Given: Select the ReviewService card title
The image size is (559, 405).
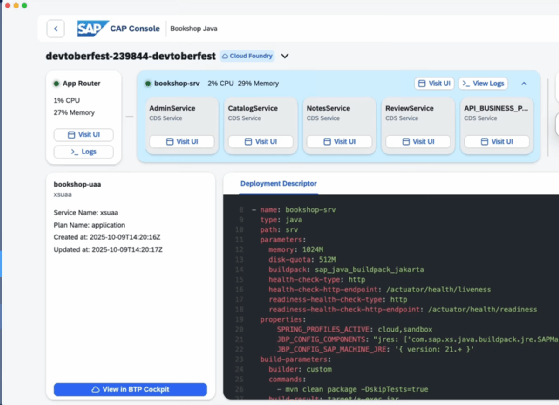Looking at the screenshot, I should click(409, 108).
